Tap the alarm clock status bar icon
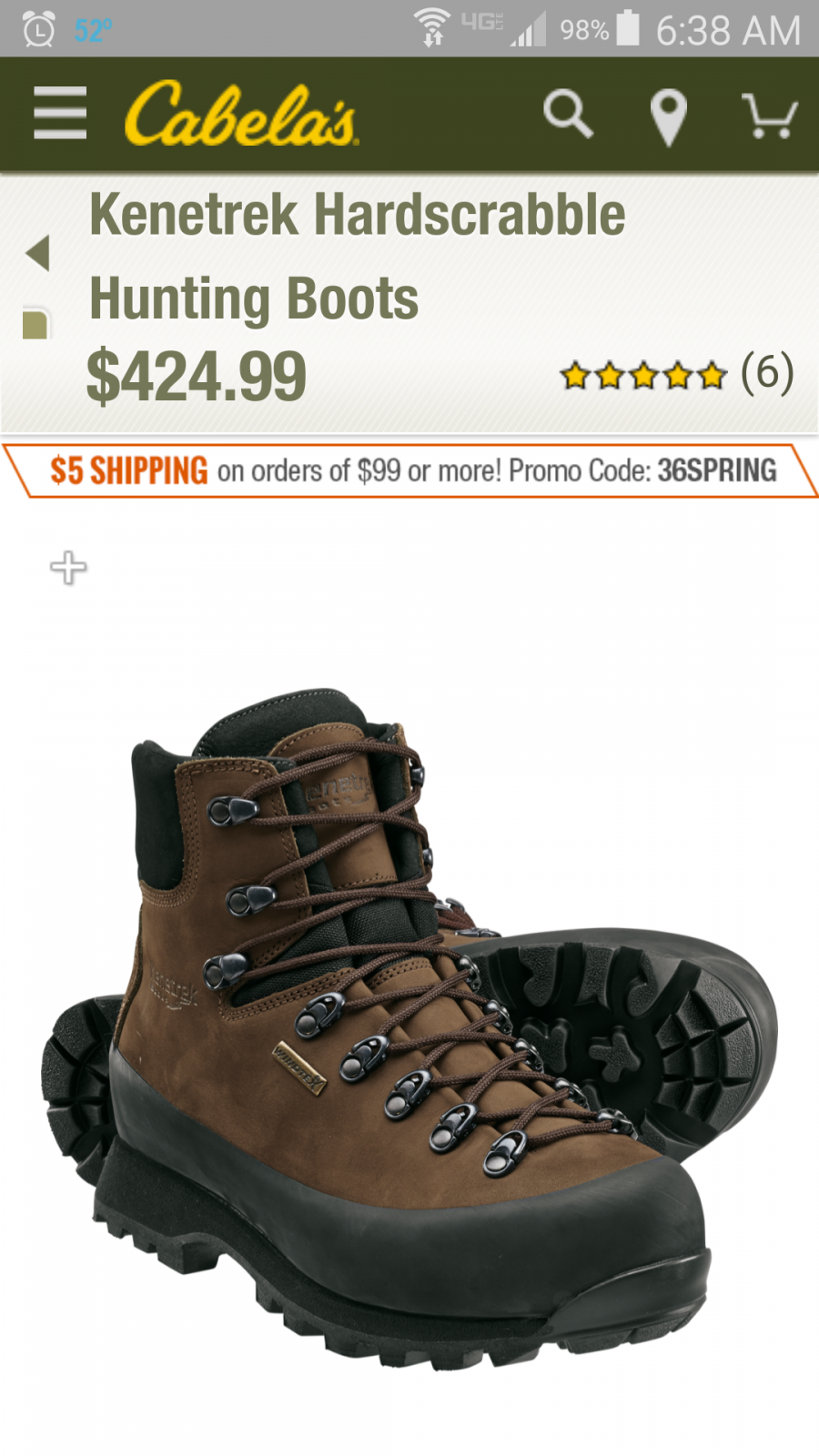Screen dimensions: 819x1456 (x=38, y=30)
